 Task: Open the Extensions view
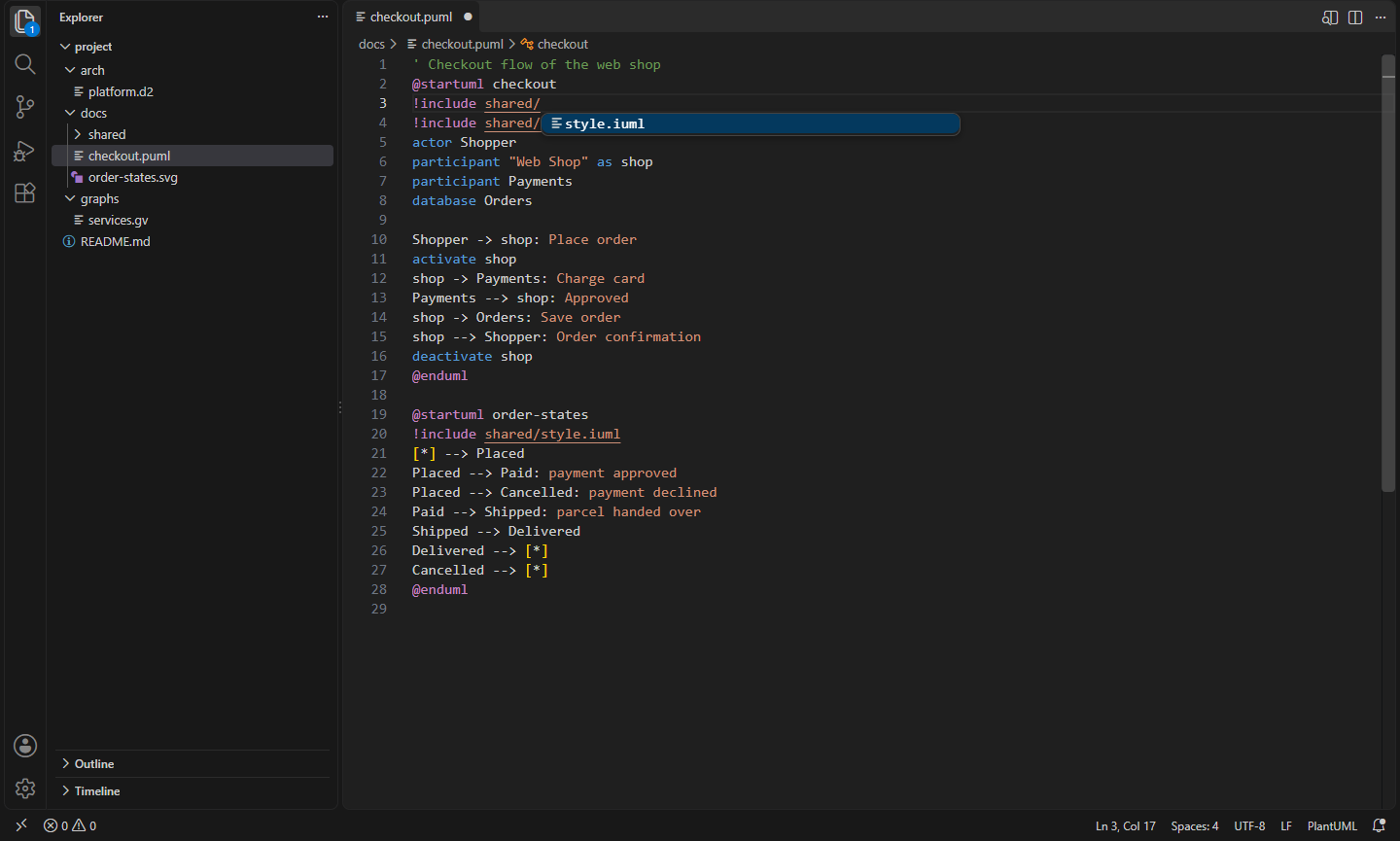25,193
